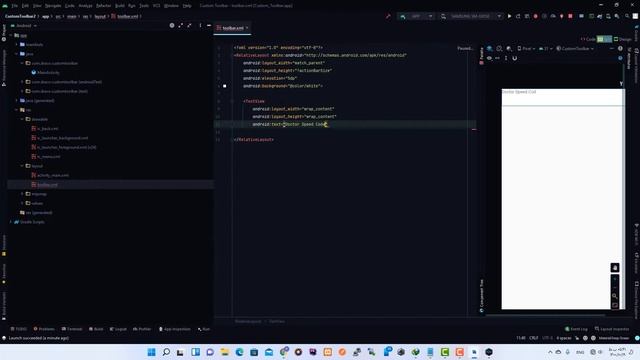Open the device selector dropdown

click(471, 16)
